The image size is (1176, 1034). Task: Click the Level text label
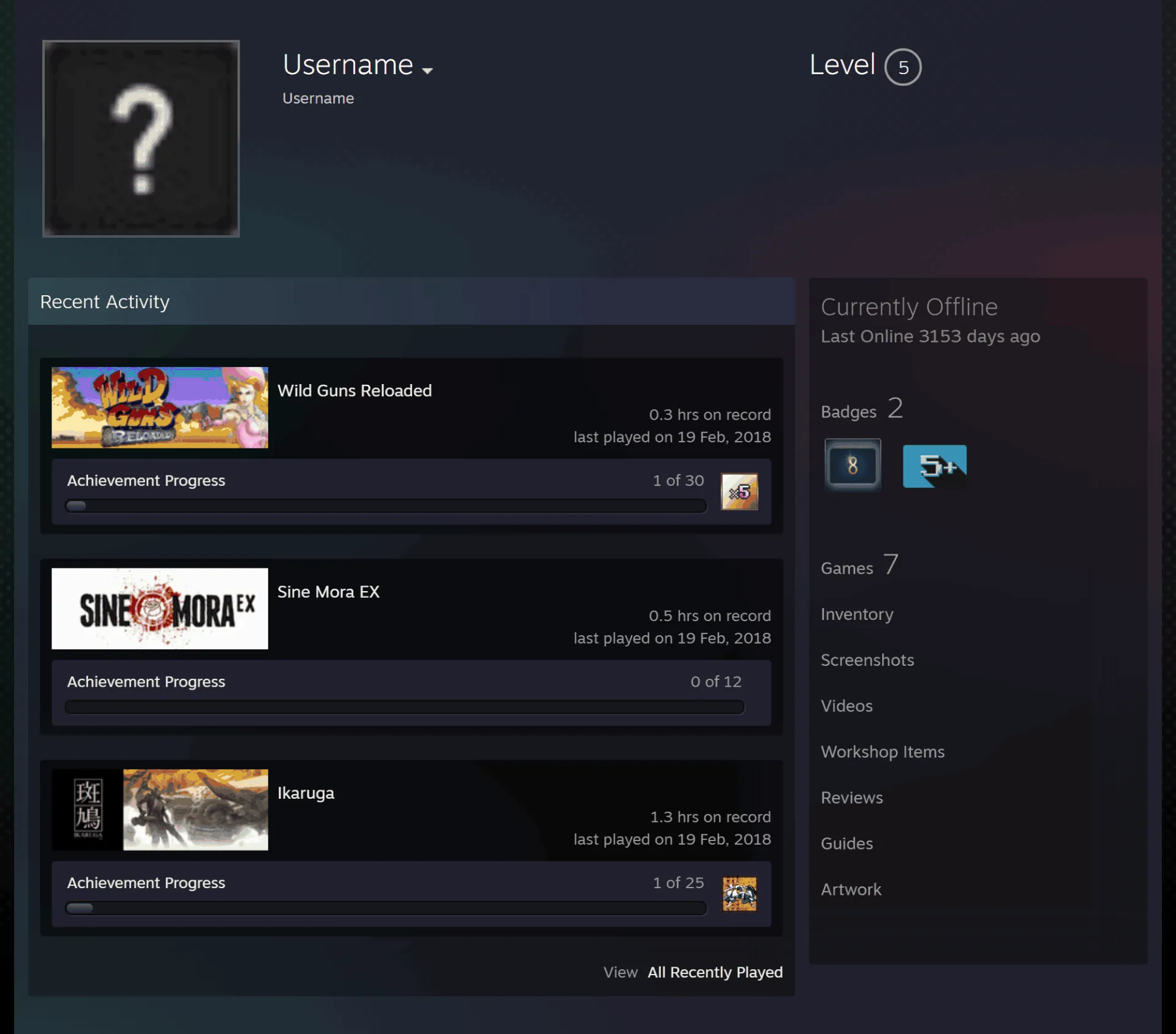[842, 64]
